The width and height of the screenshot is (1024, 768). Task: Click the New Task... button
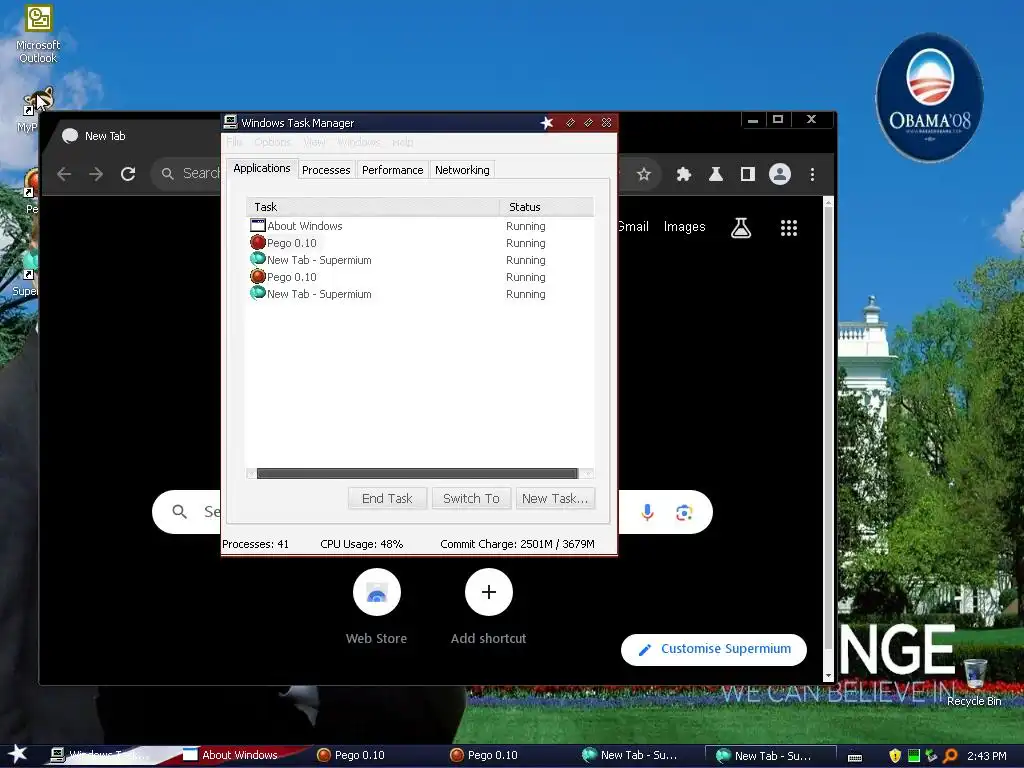pyautogui.click(x=555, y=498)
